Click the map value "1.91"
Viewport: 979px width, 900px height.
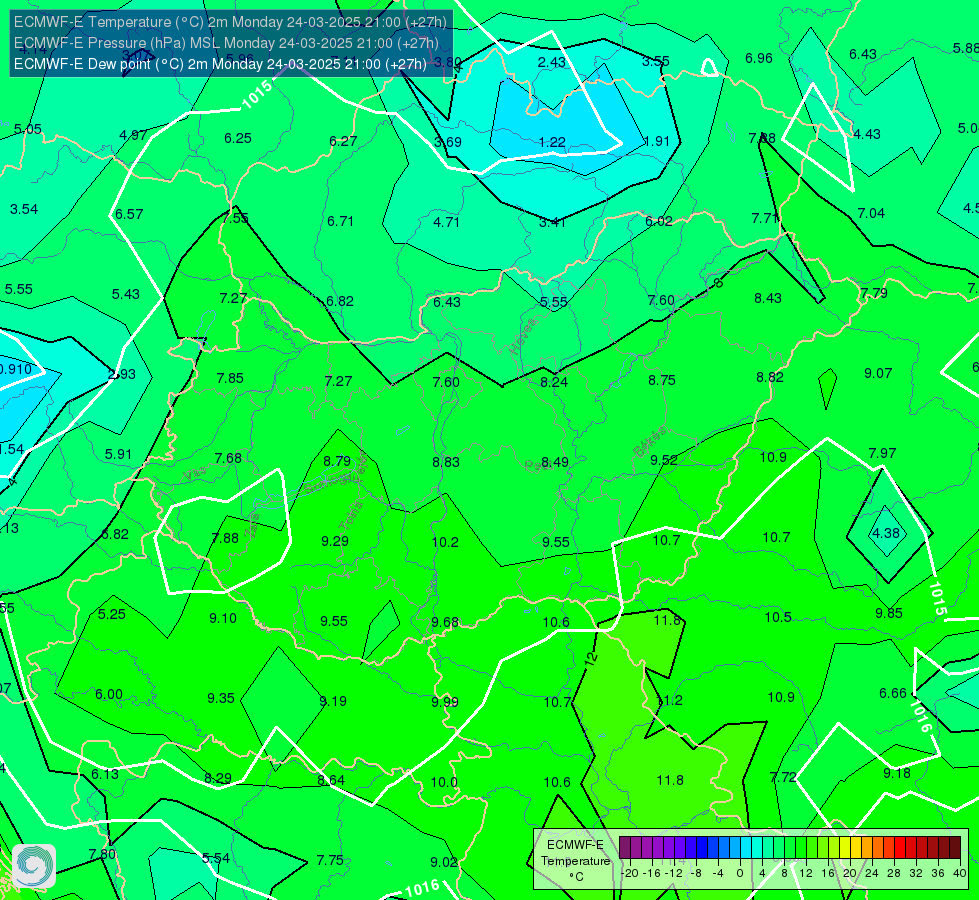tap(656, 142)
